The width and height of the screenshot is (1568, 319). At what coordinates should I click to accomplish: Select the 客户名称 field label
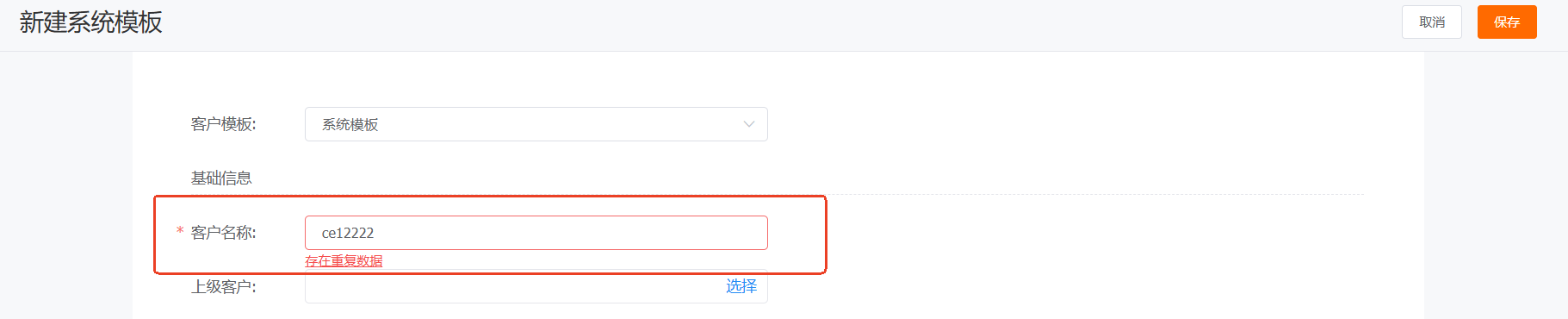click(x=223, y=233)
